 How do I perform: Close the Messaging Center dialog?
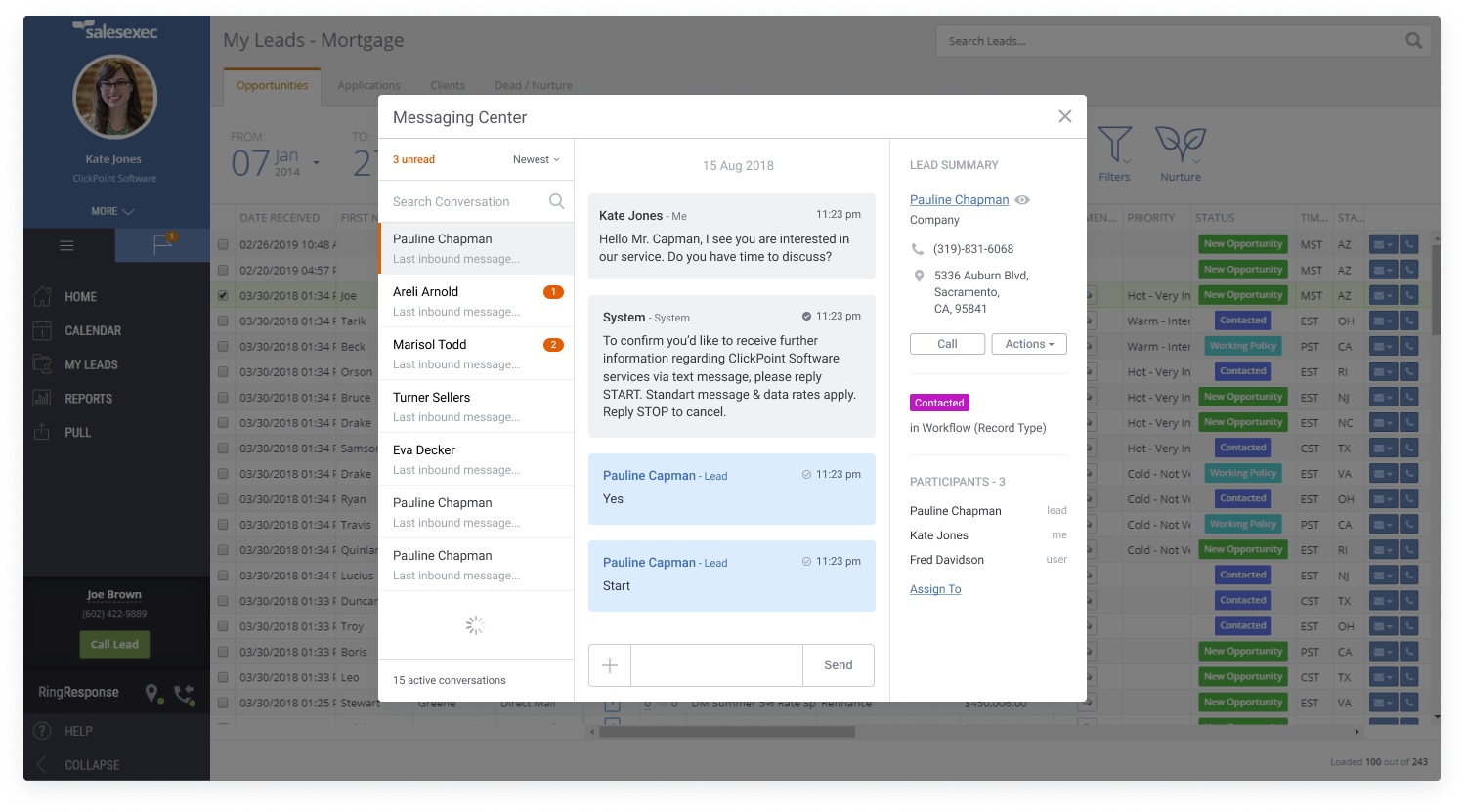1065,116
